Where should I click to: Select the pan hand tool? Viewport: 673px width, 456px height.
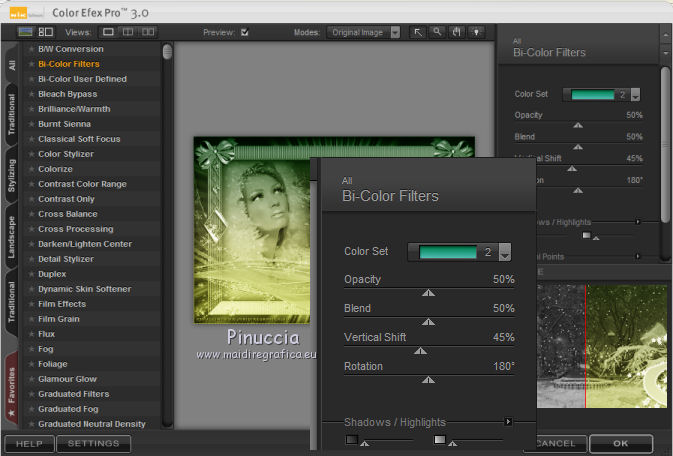(457, 32)
